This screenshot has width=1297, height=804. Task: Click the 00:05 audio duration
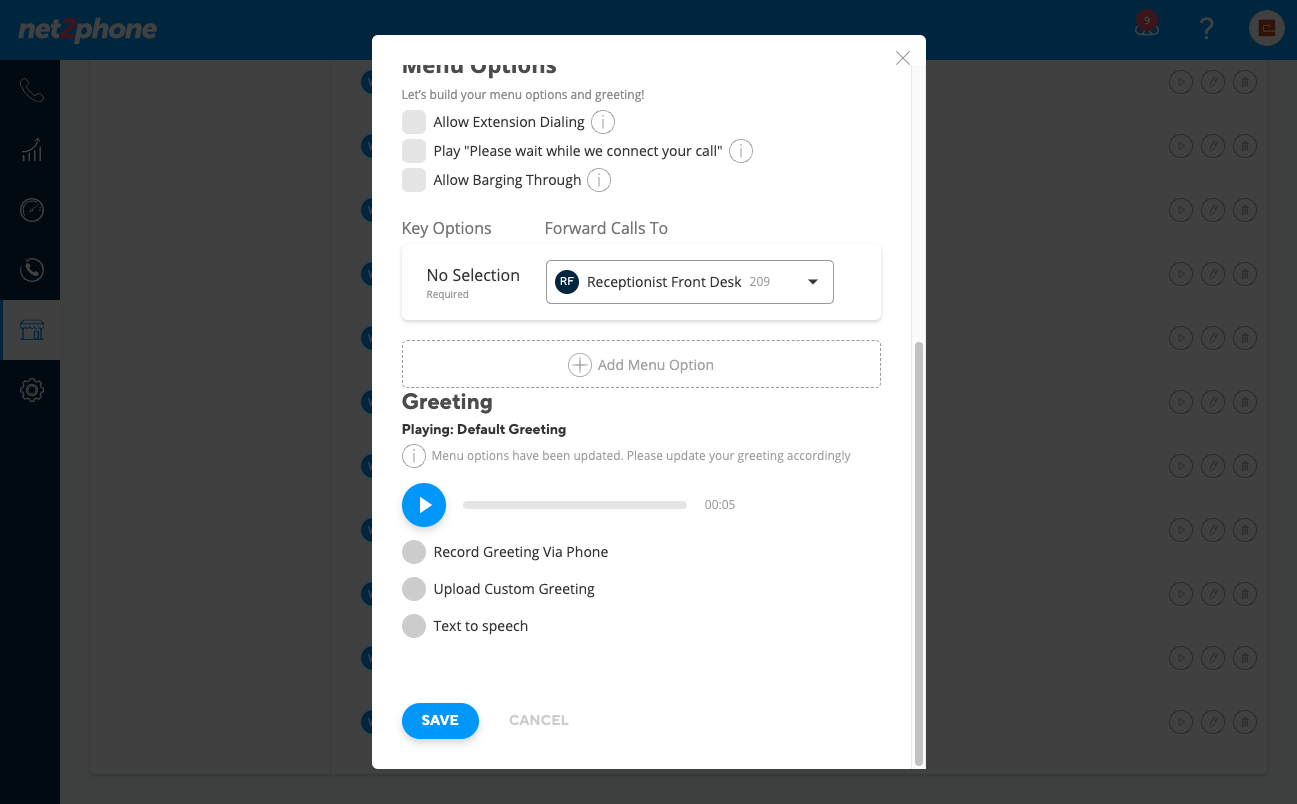(720, 505)
